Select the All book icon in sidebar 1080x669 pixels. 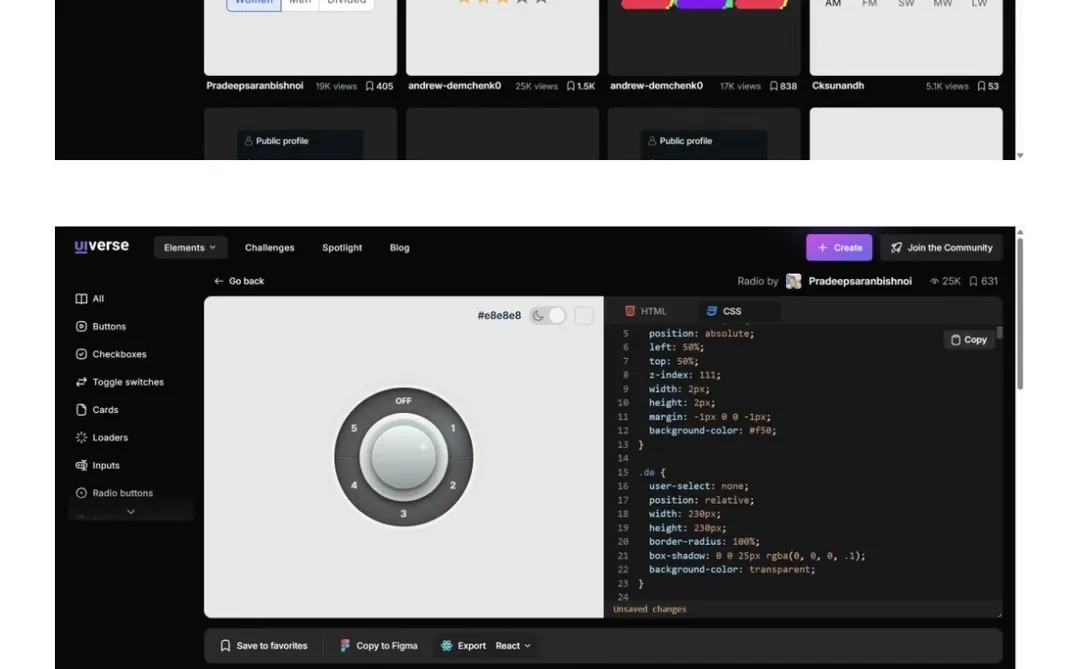tap(81, 298)
